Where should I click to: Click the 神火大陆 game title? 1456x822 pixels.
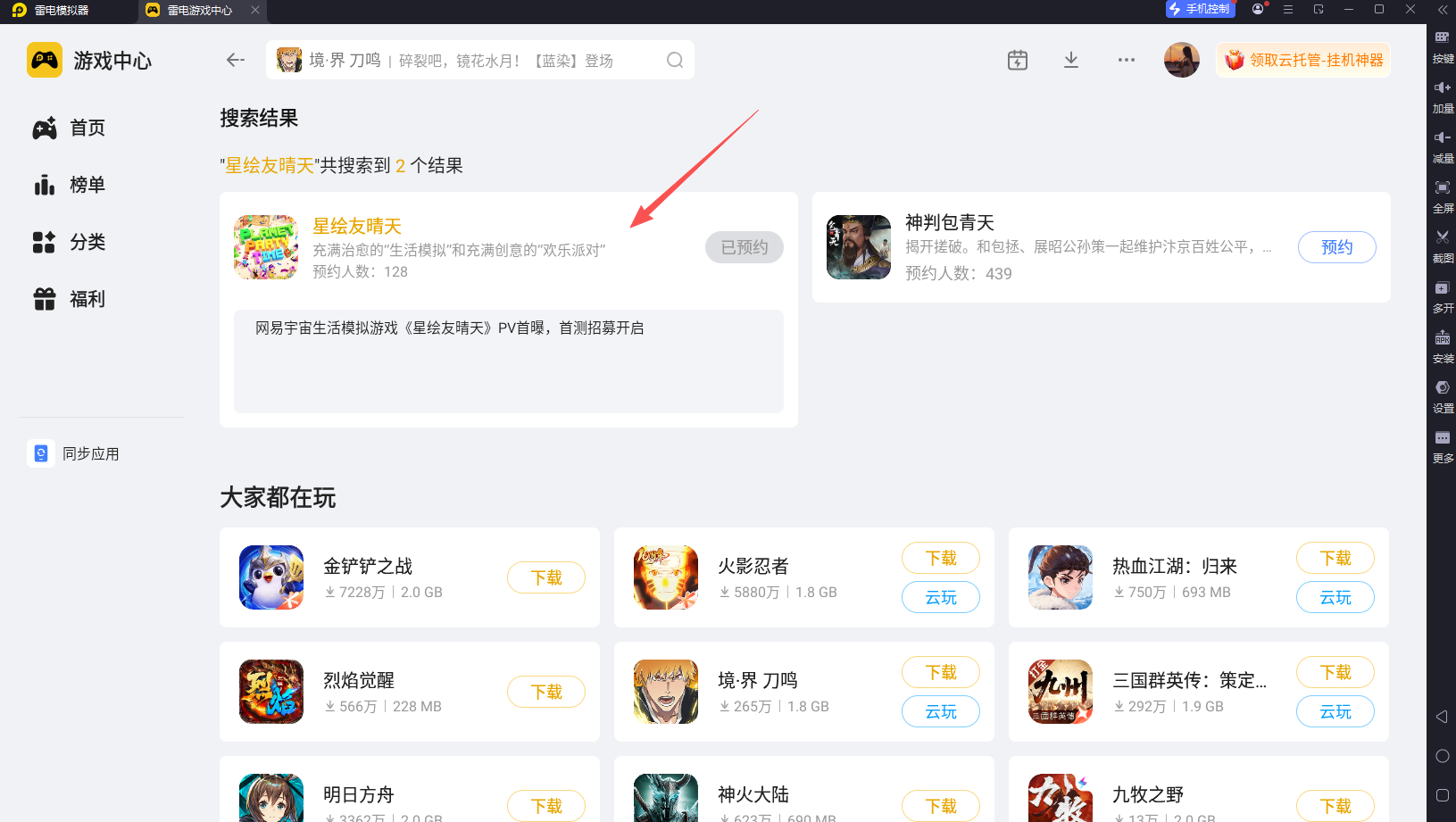click(753, 794)
